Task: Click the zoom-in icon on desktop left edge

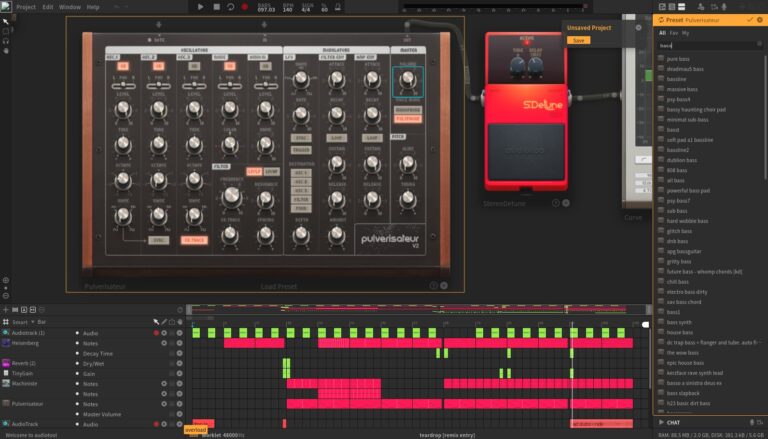Action: pos(6,280)
